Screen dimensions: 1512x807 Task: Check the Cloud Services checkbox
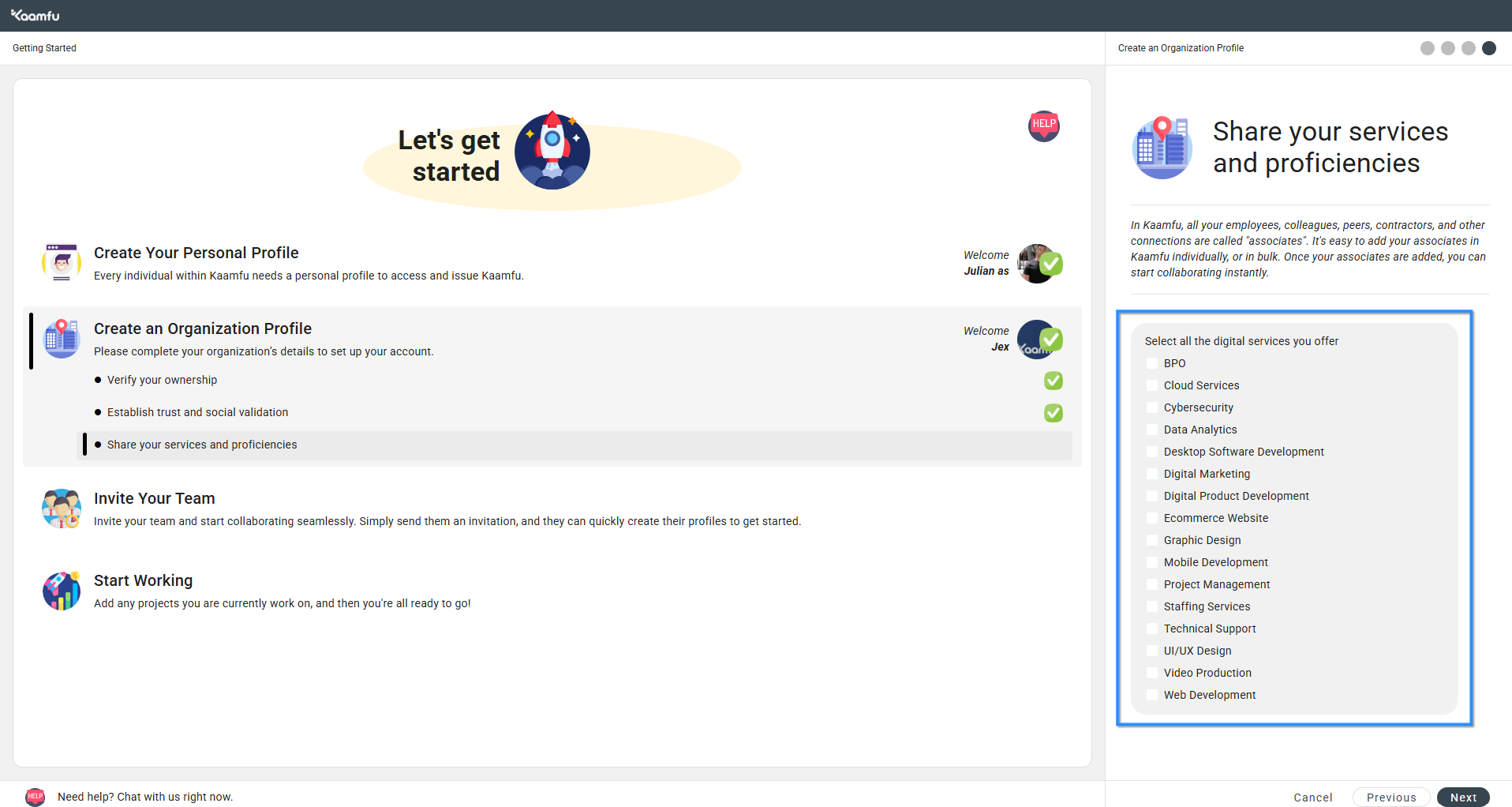(1152, 385)
